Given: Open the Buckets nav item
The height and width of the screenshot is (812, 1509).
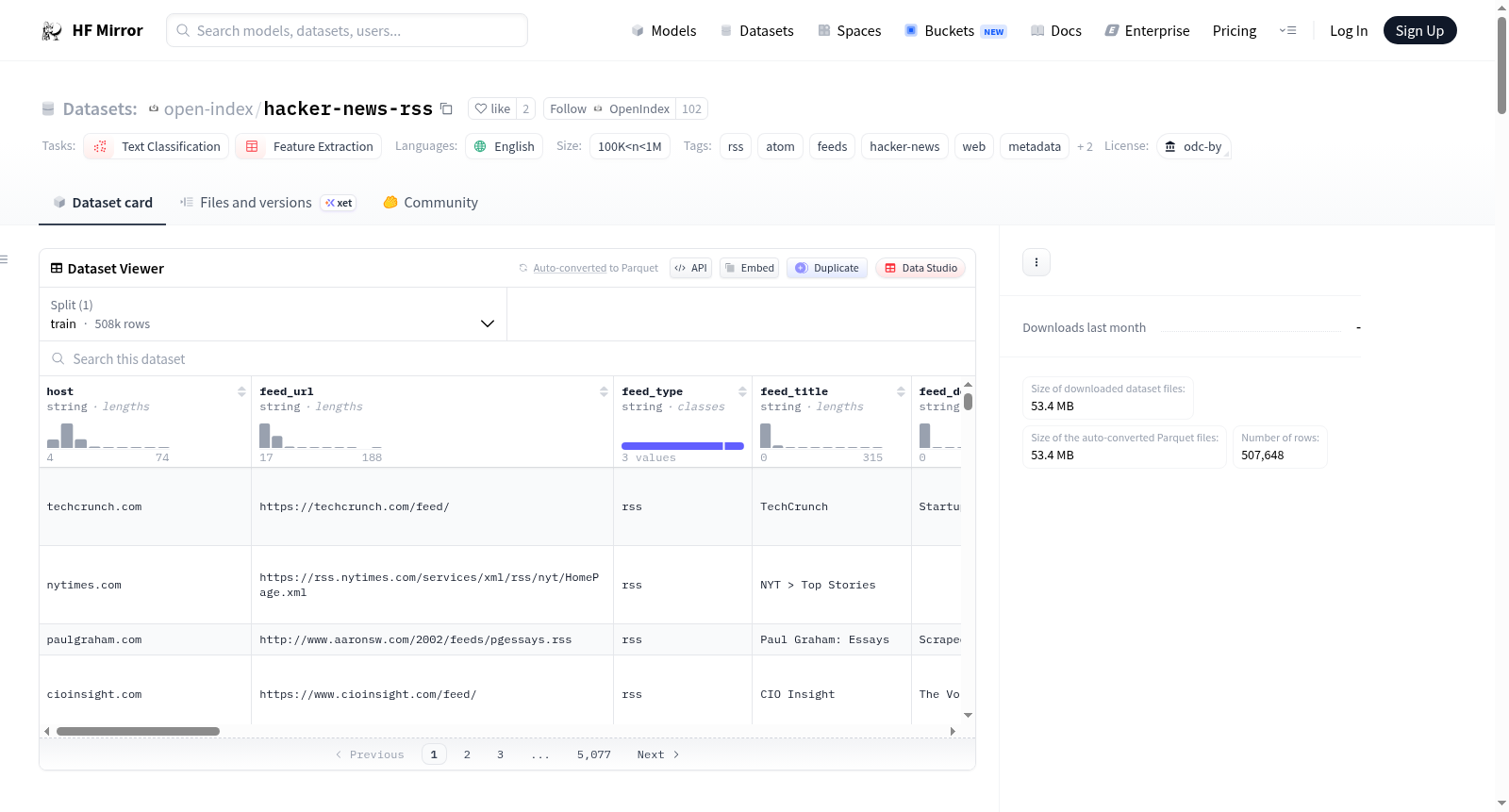Looking at the screenshot, I should point(955,31).
